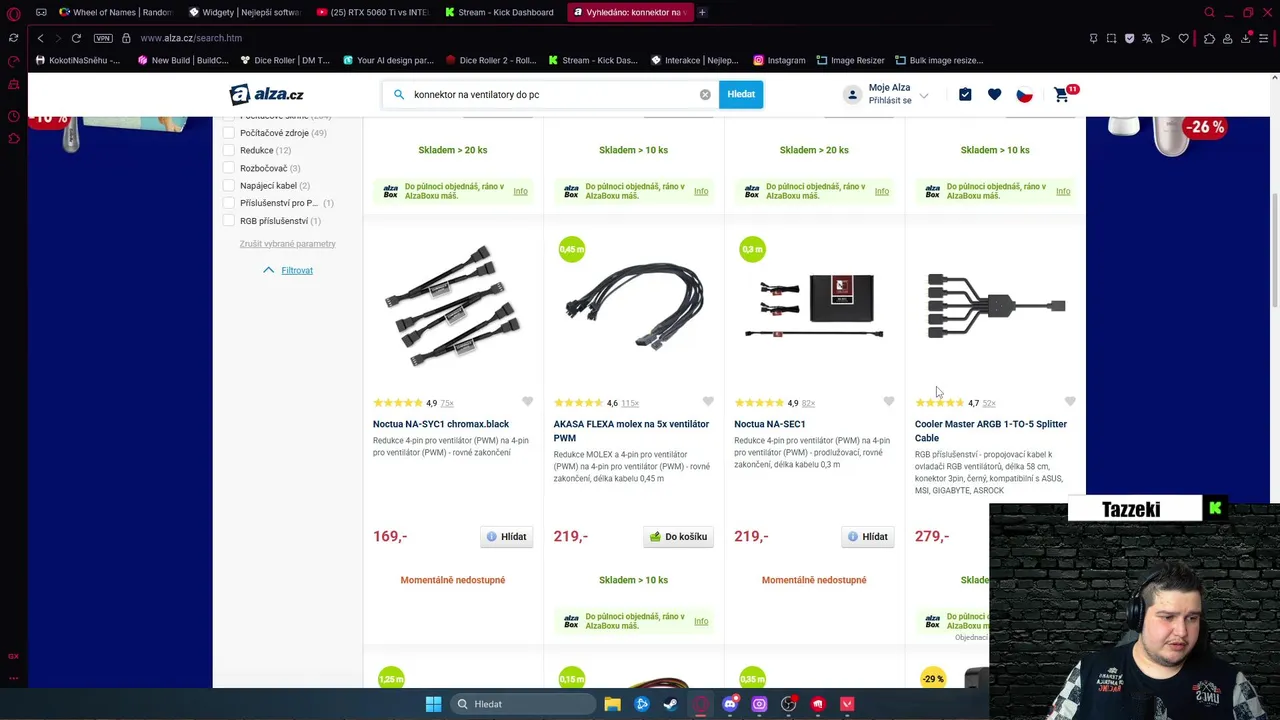Viewport: 1280px width, 720px height.
Task: Switch to the Wheel of Names tab
Action: tap(115, 12)
